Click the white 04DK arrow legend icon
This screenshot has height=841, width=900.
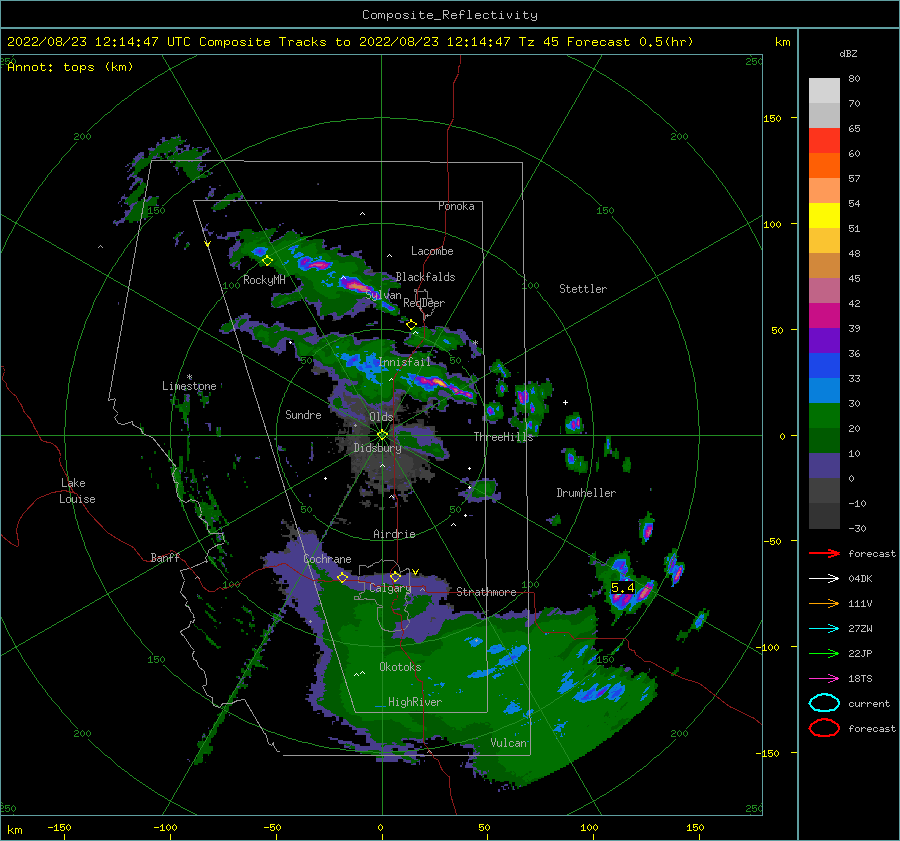point(824,578)
